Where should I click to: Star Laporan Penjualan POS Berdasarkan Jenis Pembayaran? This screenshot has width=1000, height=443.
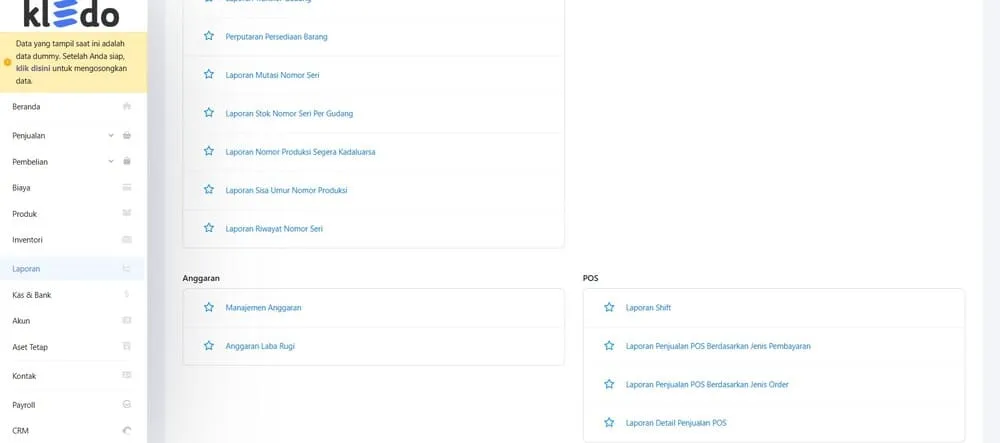609,345
